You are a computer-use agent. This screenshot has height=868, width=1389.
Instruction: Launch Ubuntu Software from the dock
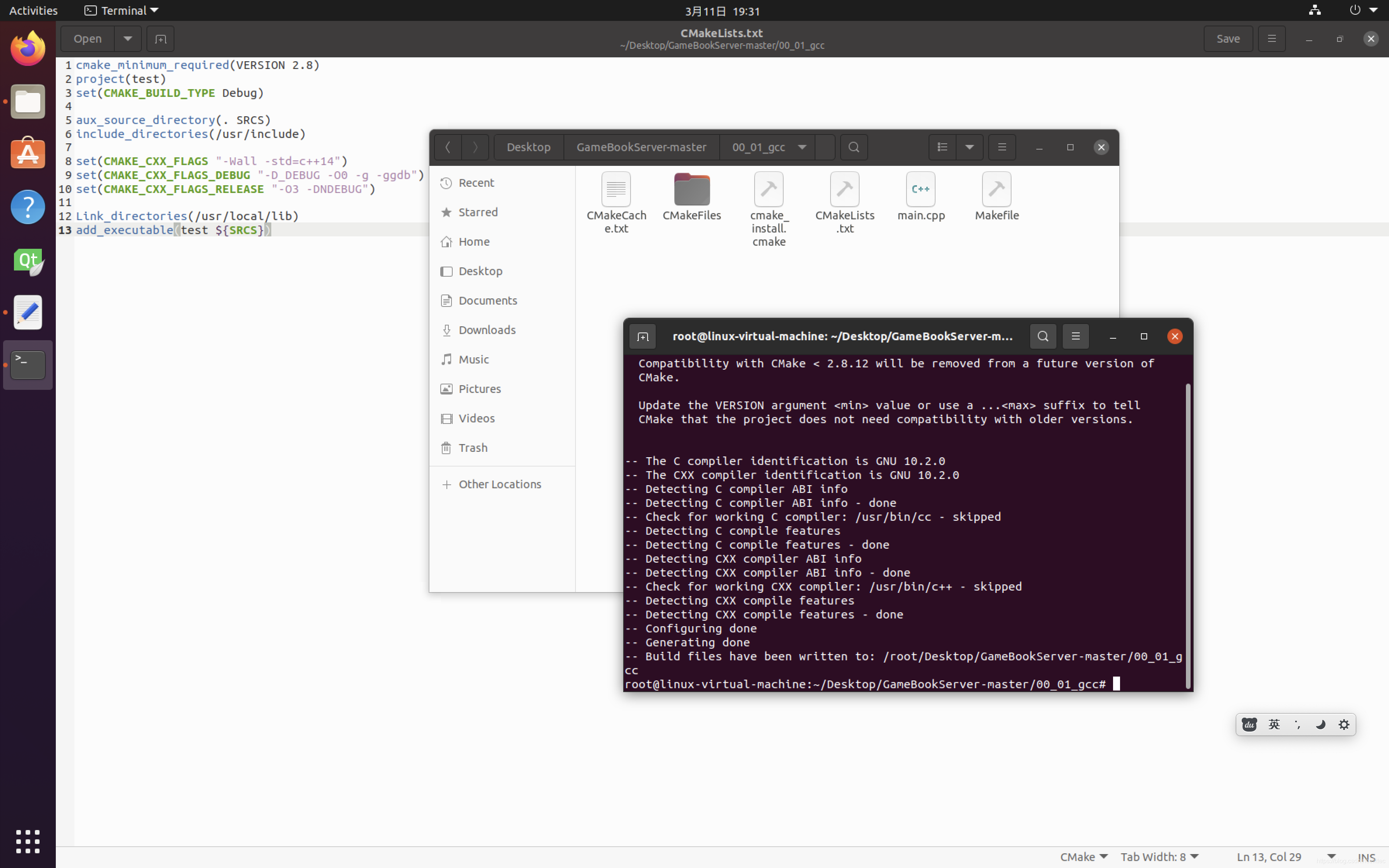click(28, 153)
